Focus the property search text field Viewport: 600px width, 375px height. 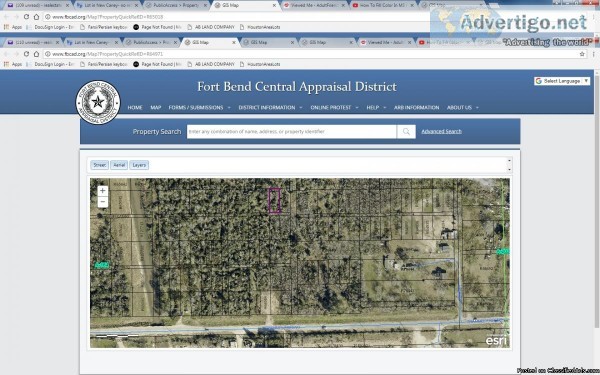[x=292, y=132]
